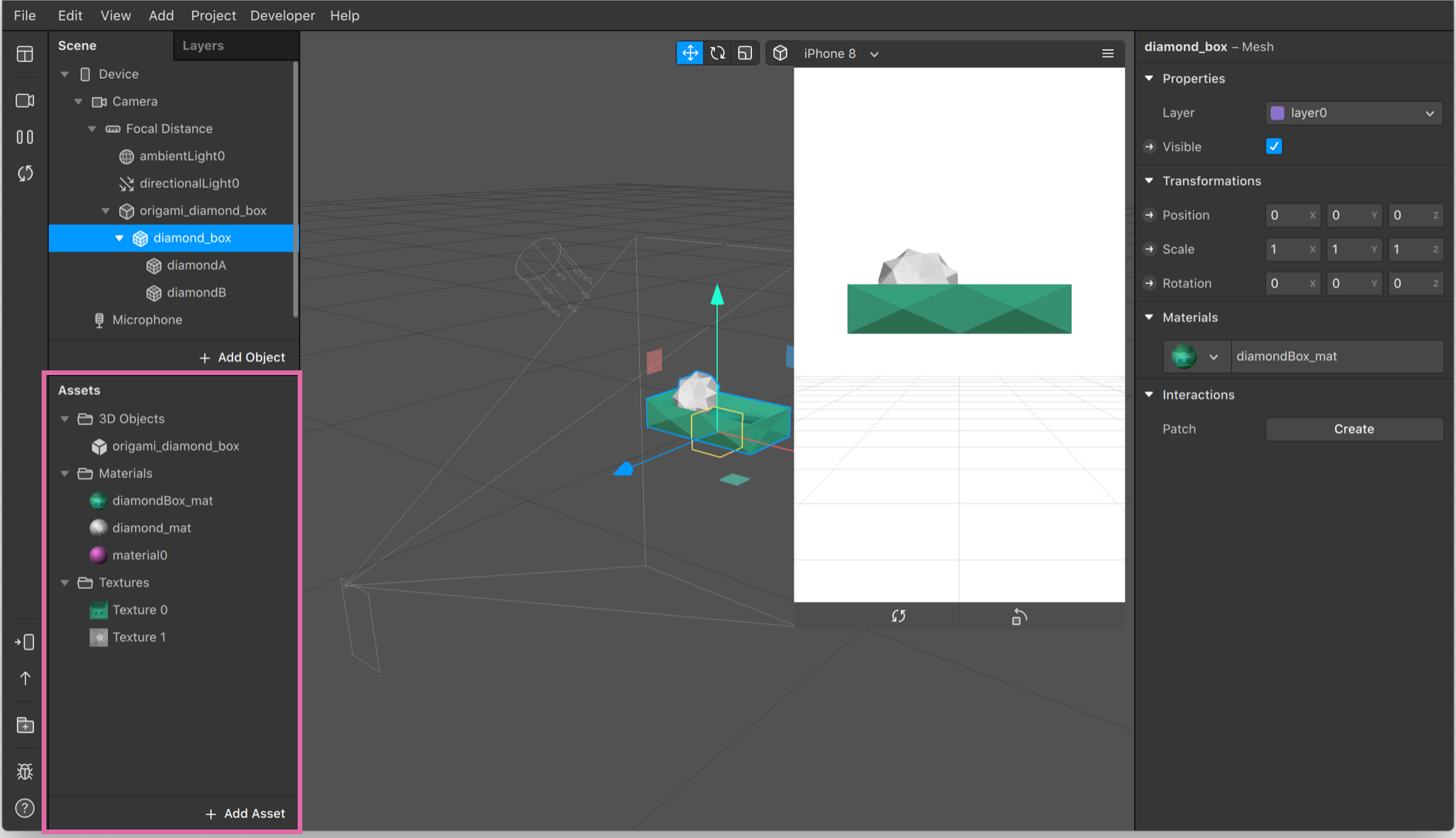This screenshot has width=1456, height=838.
Task: Open the iPhone 8 device dropdown
Action: (x=840, y=53)
